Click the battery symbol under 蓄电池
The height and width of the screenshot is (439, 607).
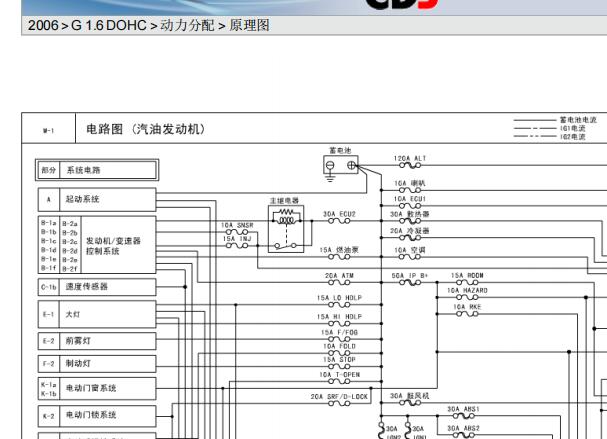coord(341,165)
